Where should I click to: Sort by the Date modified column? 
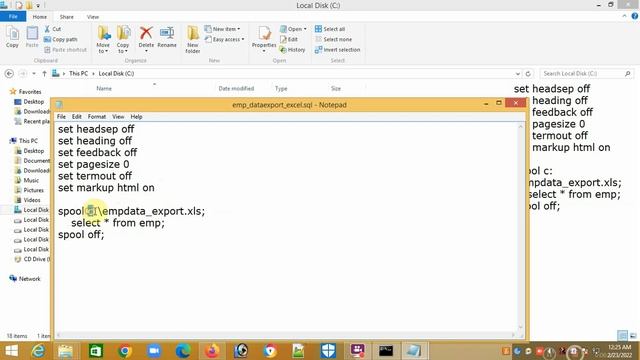pos(236,88)
